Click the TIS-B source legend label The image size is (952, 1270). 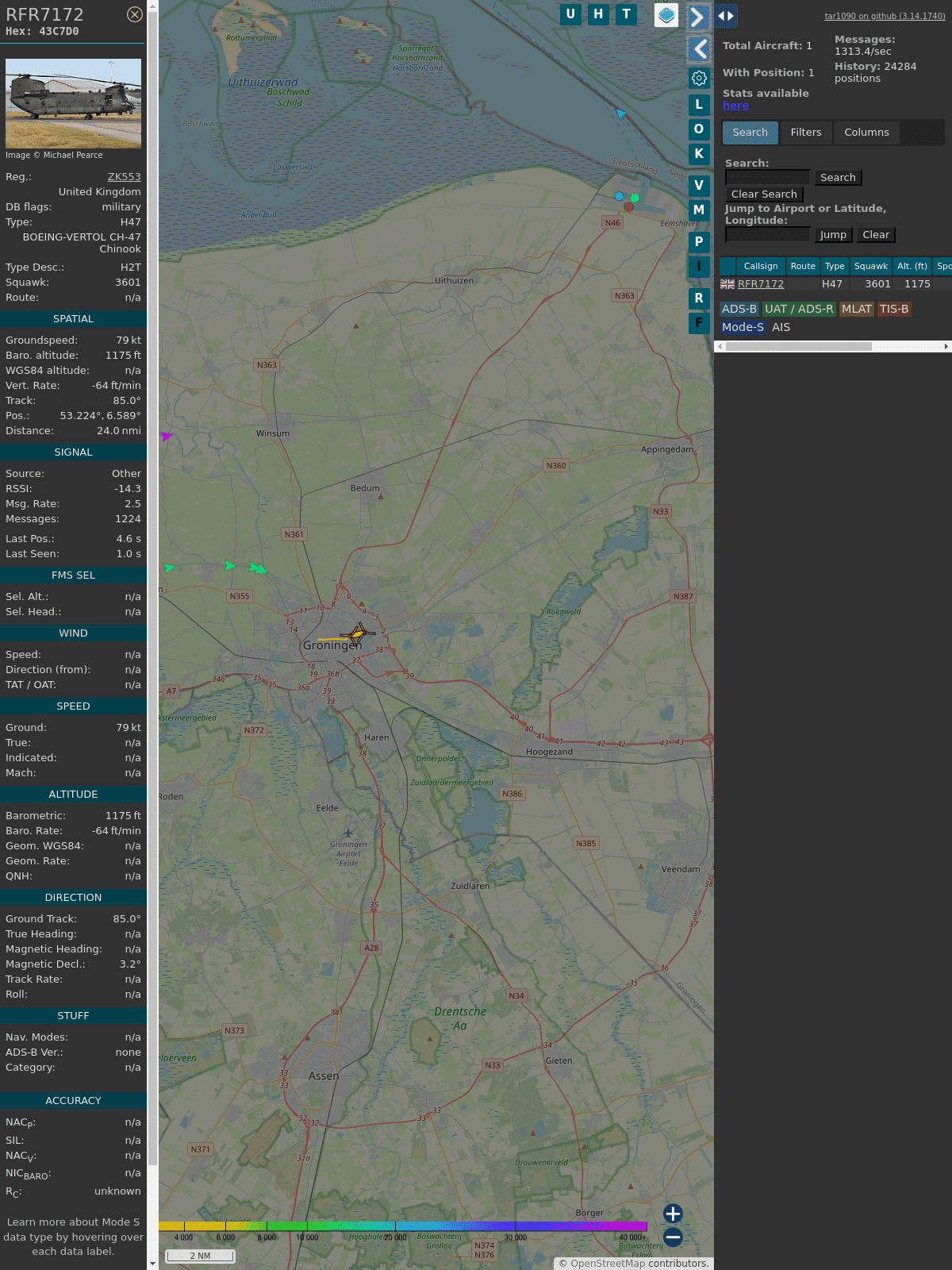click(x=894, y=310)
